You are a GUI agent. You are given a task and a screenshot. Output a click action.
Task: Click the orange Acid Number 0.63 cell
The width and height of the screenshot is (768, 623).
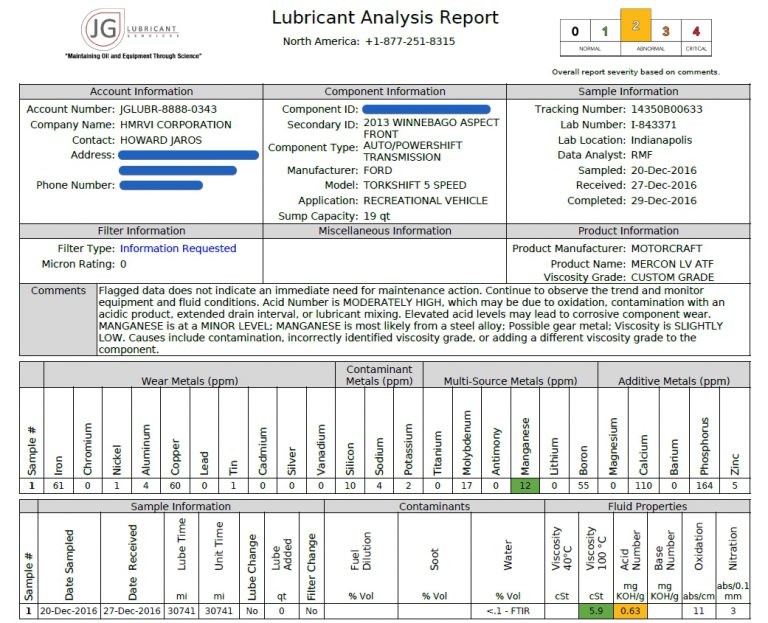pyautogui.click(x=629, y=610)
